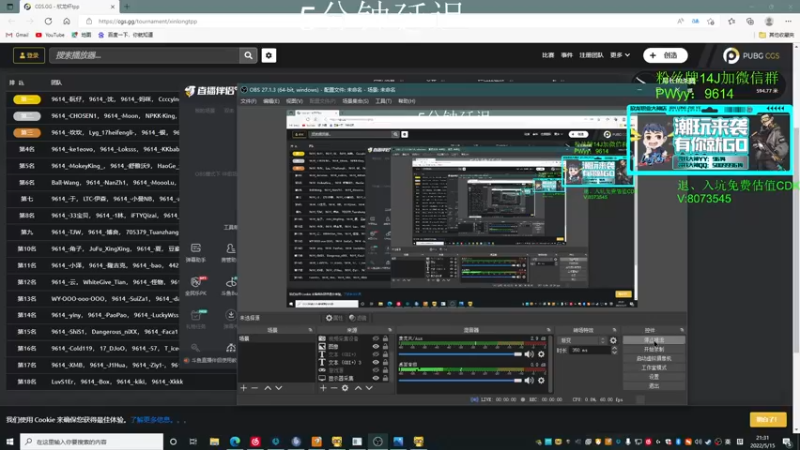Click 设置 button in OBS controls
The image size is (800, 450).
point(654,377)
